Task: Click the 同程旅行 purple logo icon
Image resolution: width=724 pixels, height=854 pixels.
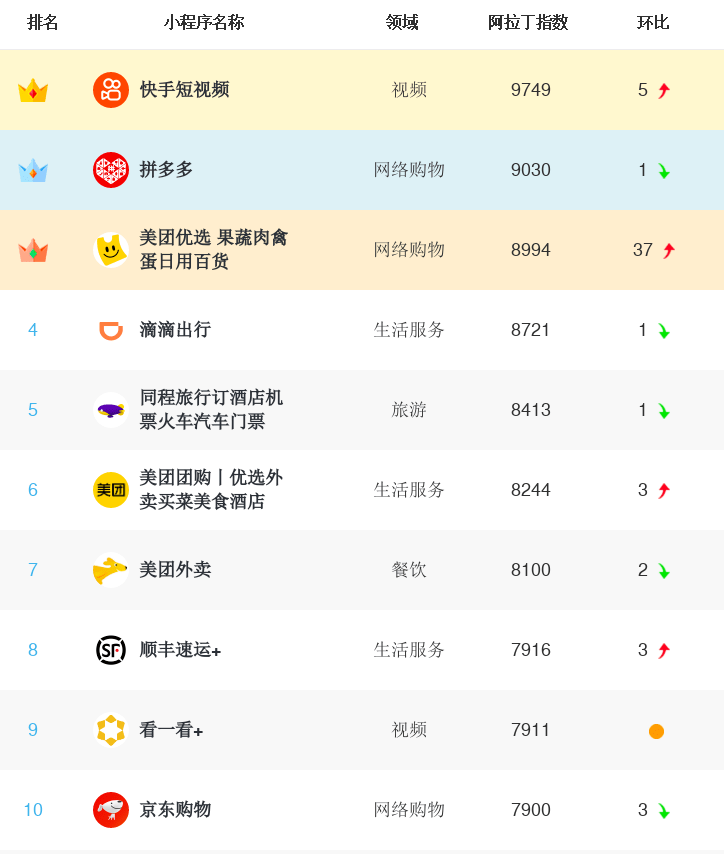Action: (111, 410)
